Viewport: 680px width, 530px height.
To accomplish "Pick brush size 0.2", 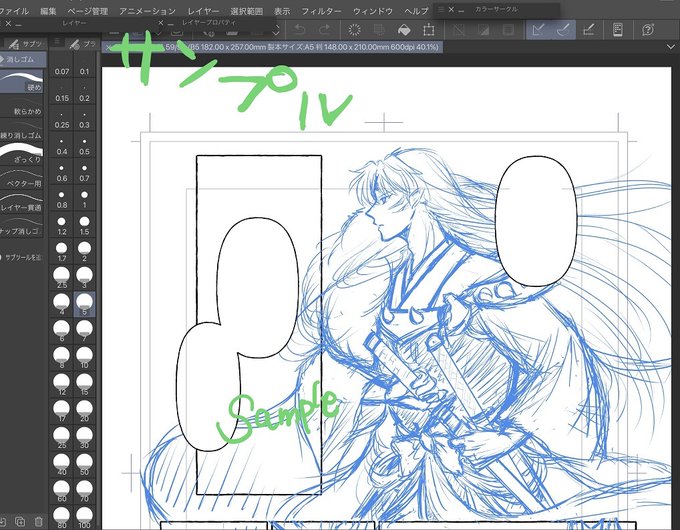I will click(85, 93).
